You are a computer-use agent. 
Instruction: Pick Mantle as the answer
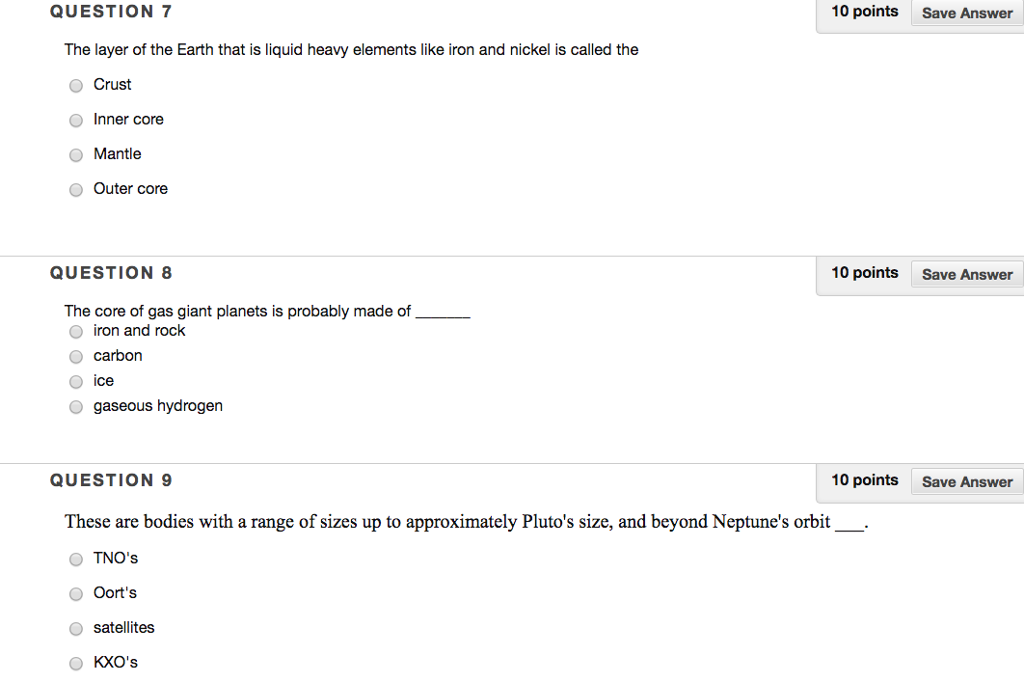click(x=76, y=155)
